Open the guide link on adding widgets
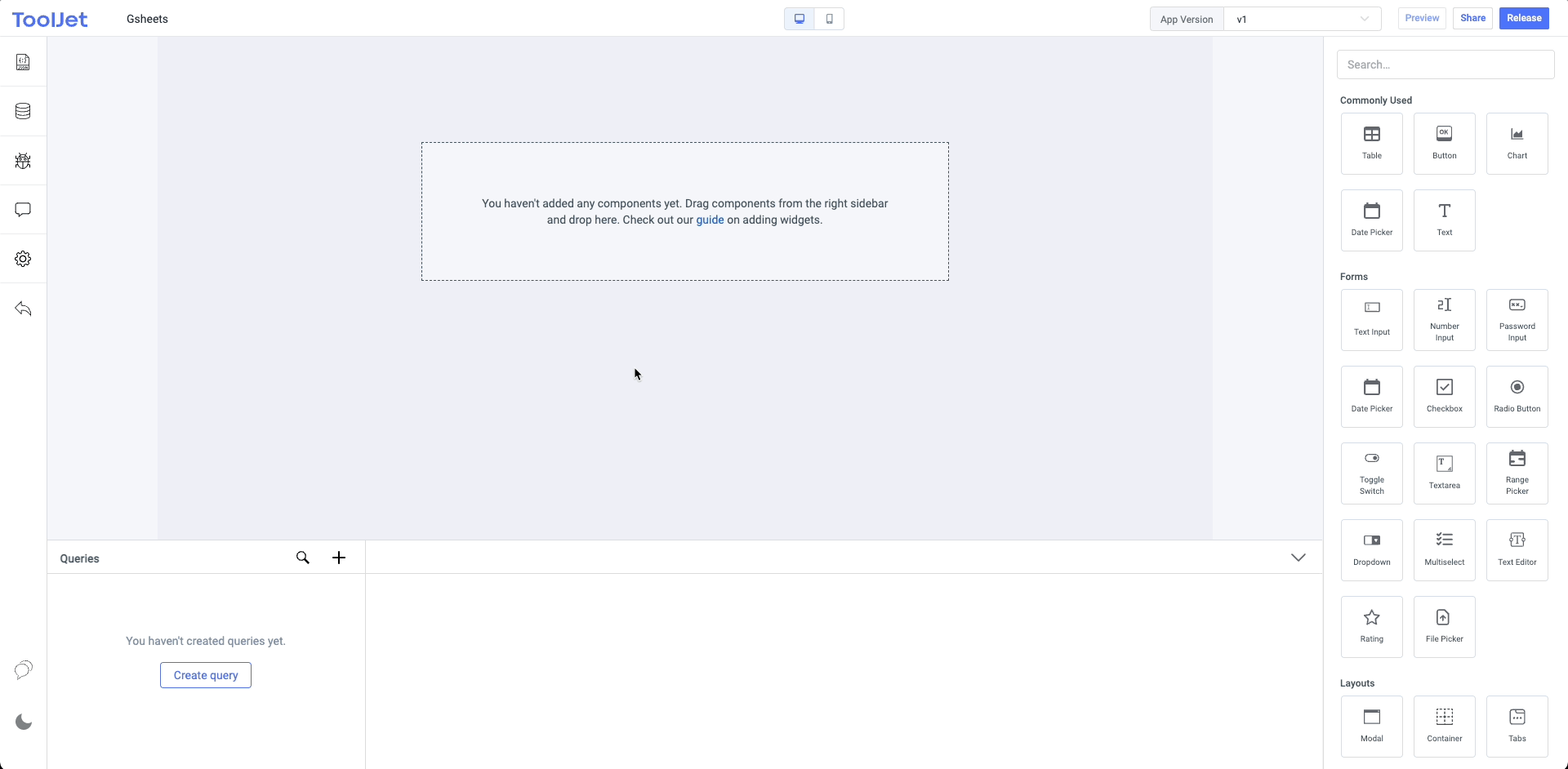 pos(710,220)
